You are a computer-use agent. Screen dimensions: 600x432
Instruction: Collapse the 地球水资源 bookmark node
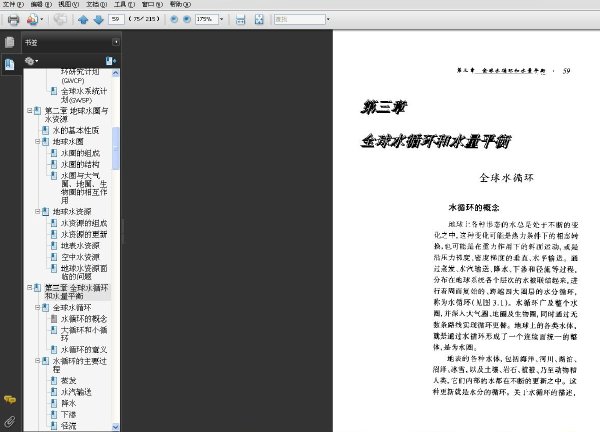[x=38, y=211]
